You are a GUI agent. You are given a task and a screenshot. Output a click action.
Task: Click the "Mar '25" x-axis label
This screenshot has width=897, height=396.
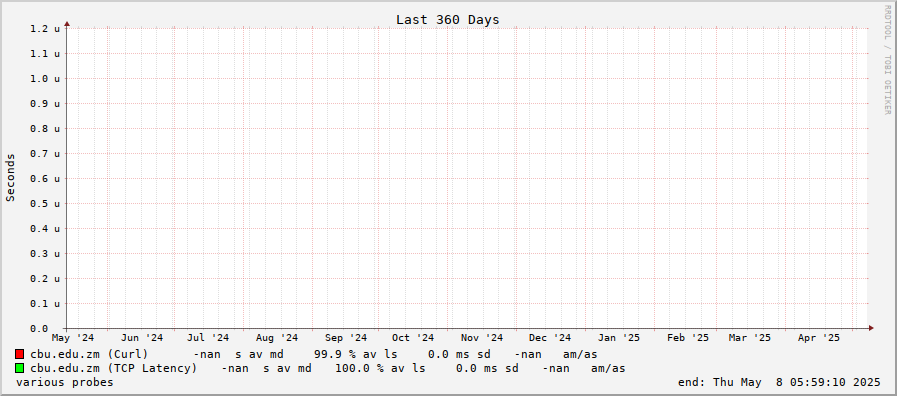click(x=750, y=338)
